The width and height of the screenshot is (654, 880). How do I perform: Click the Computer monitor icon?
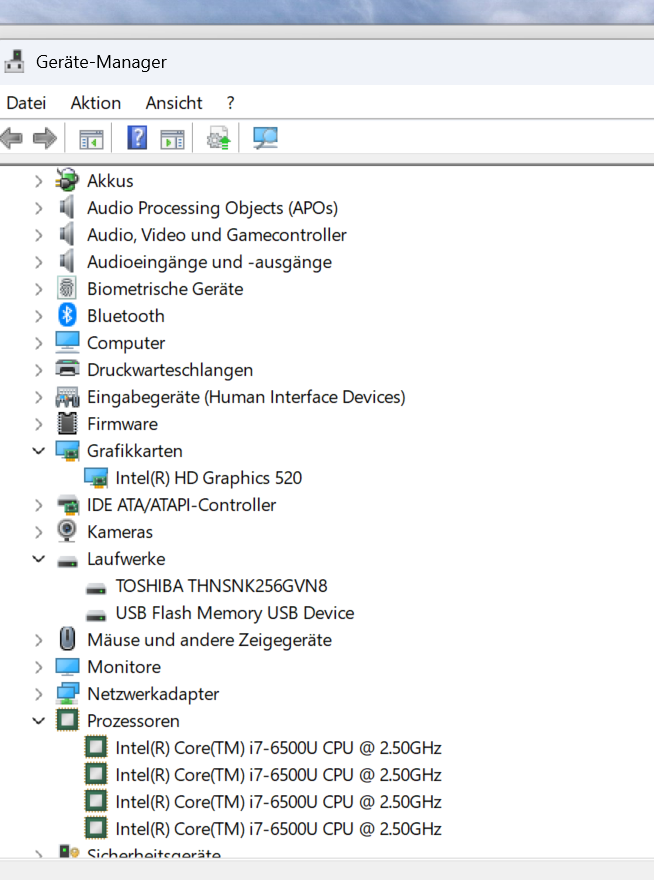pos(67,342)
